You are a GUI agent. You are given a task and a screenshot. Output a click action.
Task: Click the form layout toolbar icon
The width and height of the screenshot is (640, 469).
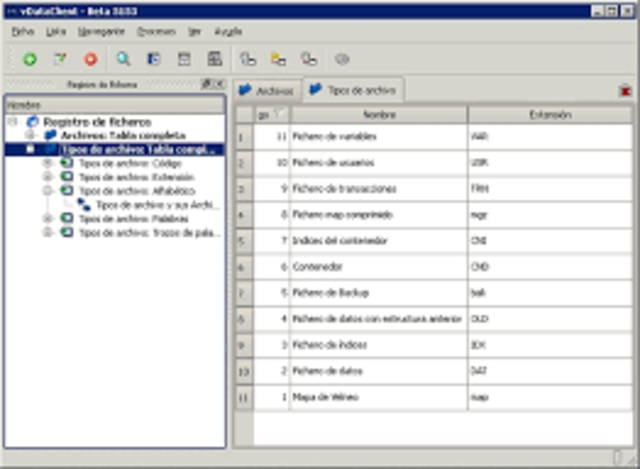pyautogui.click(x=184, y=59)
